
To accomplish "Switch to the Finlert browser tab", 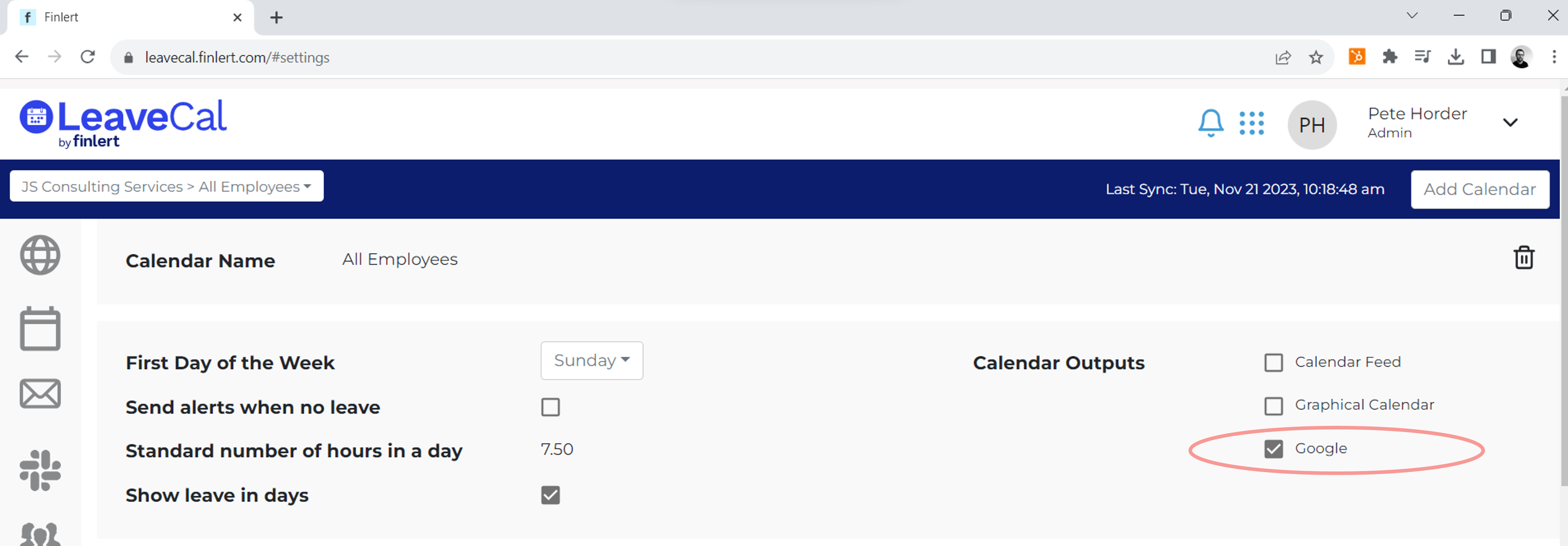I will point(122,17).
